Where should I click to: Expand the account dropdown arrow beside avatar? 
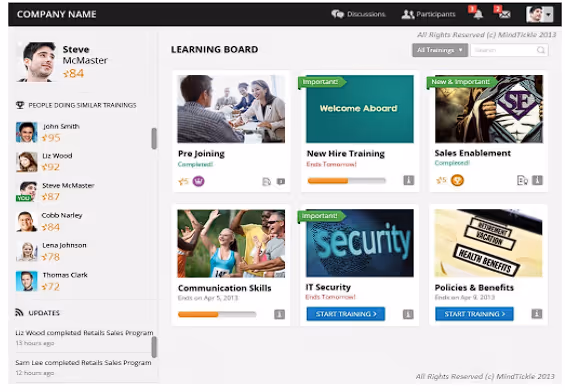click(x=548, y=15)
